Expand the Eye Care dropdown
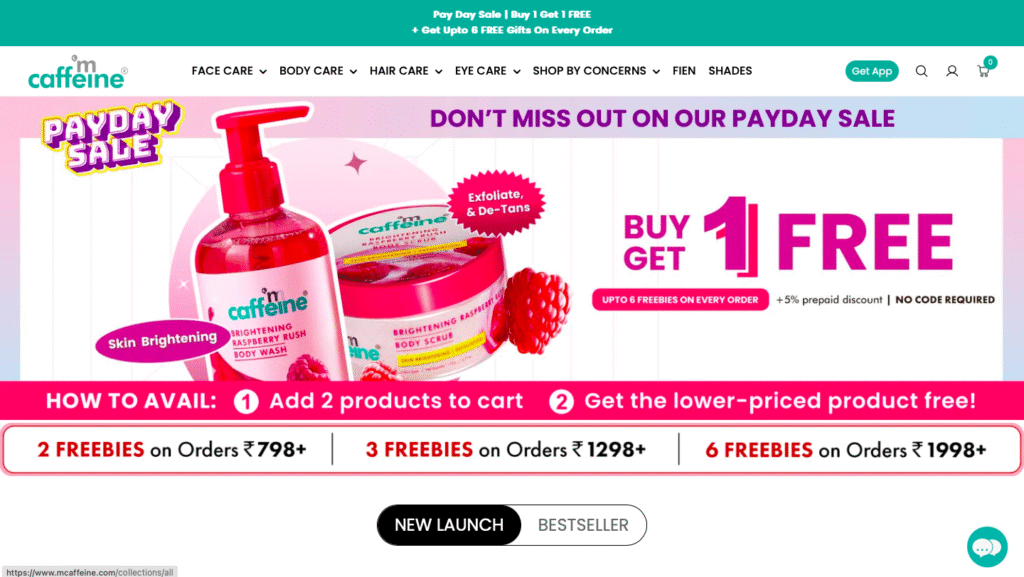 [487, 70]
